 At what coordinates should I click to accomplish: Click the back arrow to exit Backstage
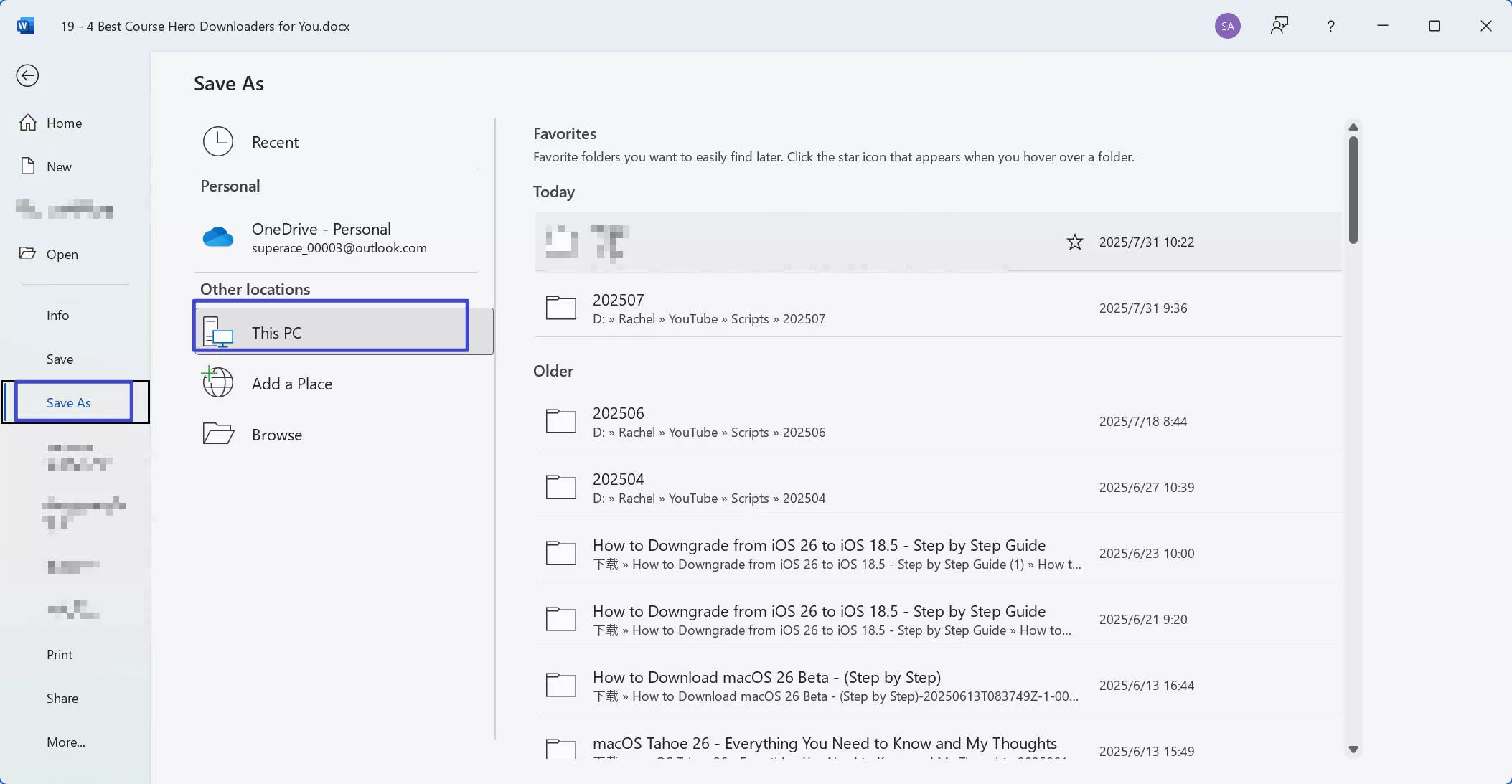tap(27, 76)
